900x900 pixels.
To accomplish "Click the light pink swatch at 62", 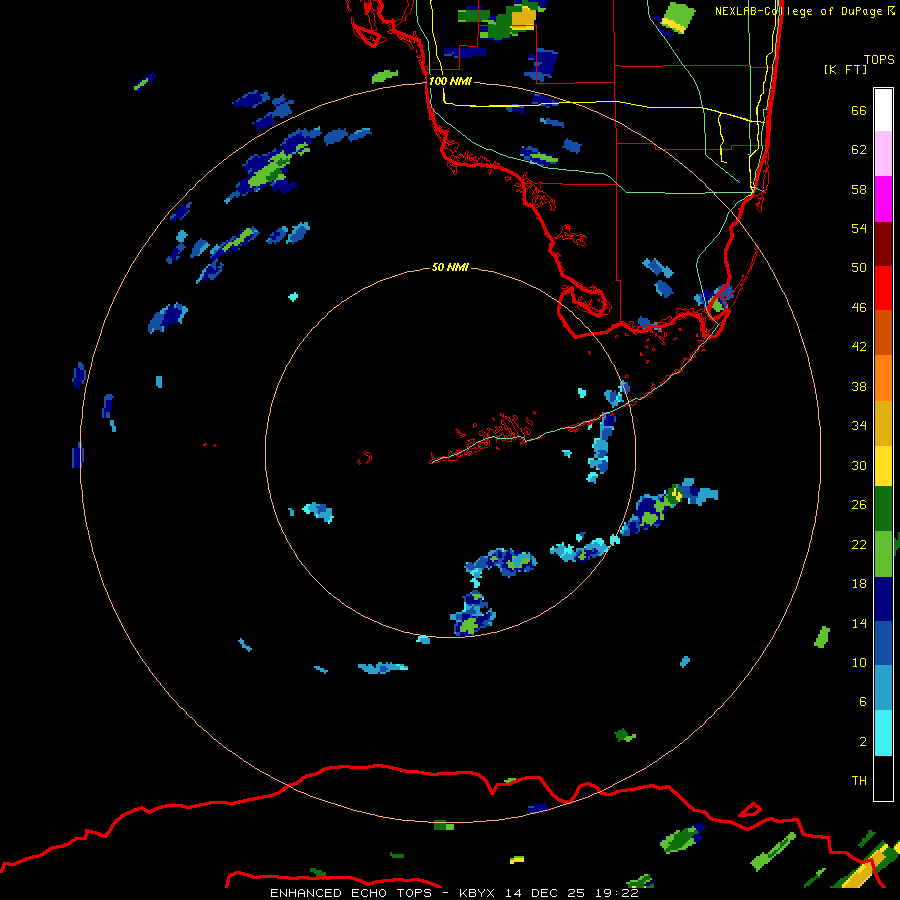I will coord(883,154).
